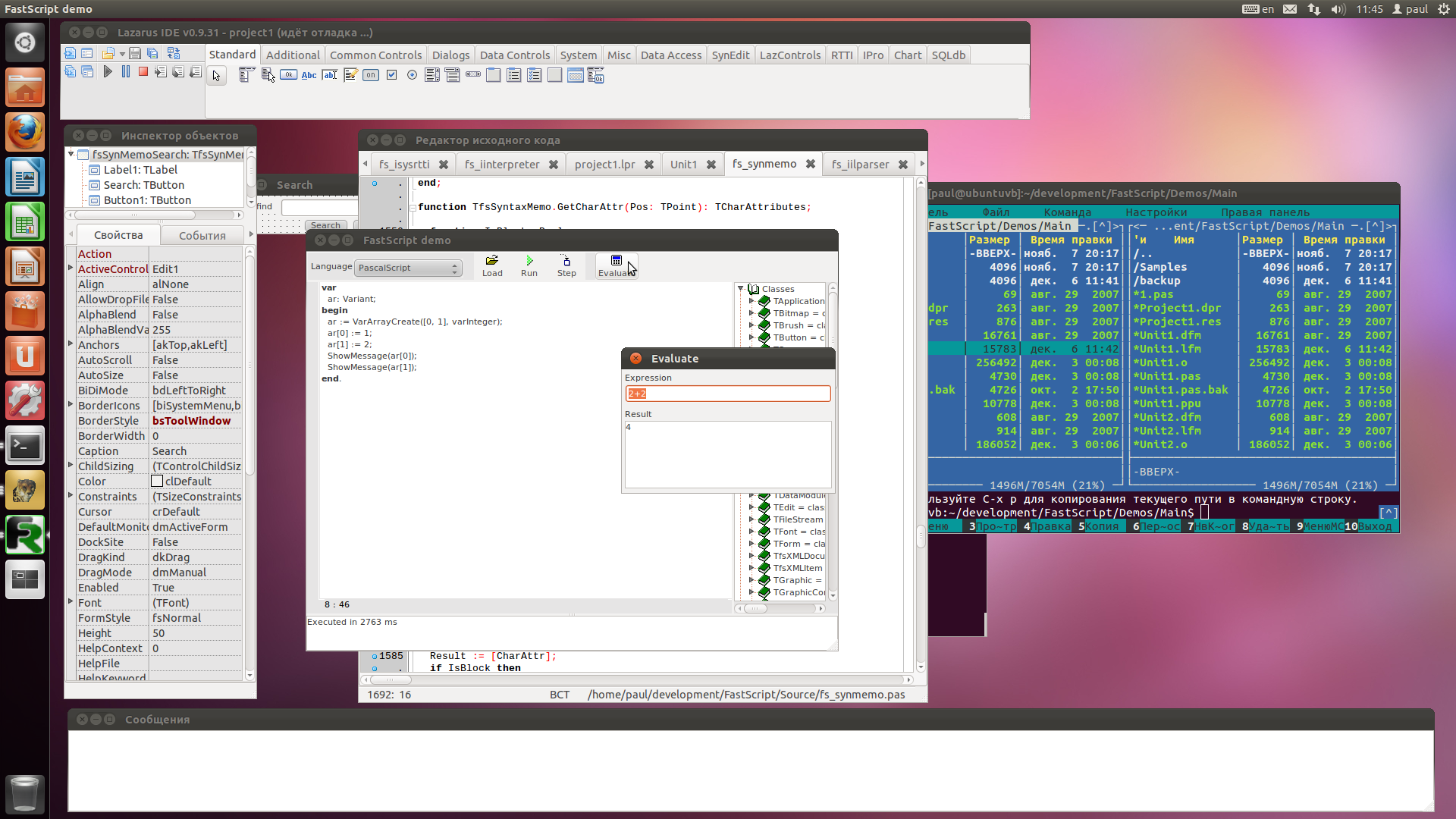Open the SynEdit palette tab
1456x819 pixels.
[730, 55]
